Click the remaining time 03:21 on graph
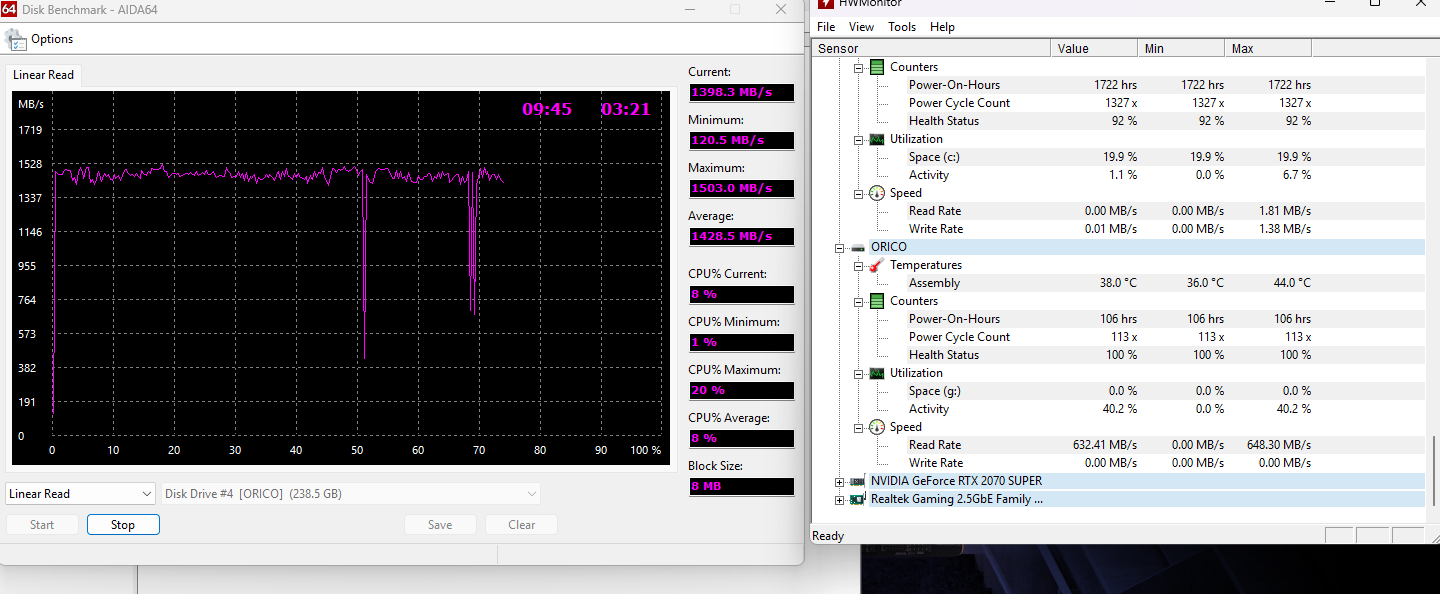 click(625, 109)
